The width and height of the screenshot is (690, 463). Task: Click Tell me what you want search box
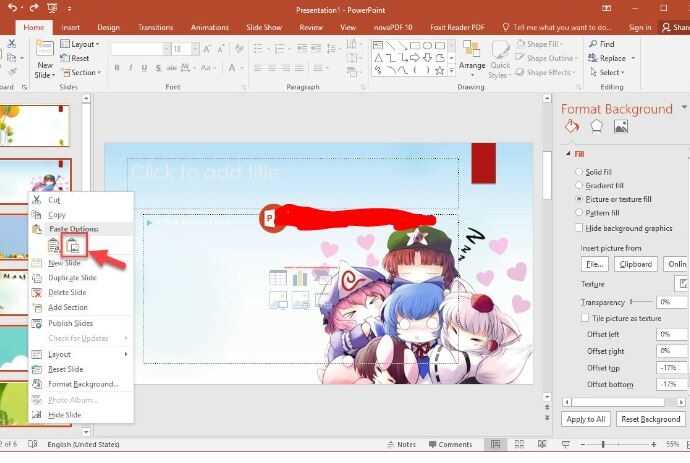pos(557,27)
